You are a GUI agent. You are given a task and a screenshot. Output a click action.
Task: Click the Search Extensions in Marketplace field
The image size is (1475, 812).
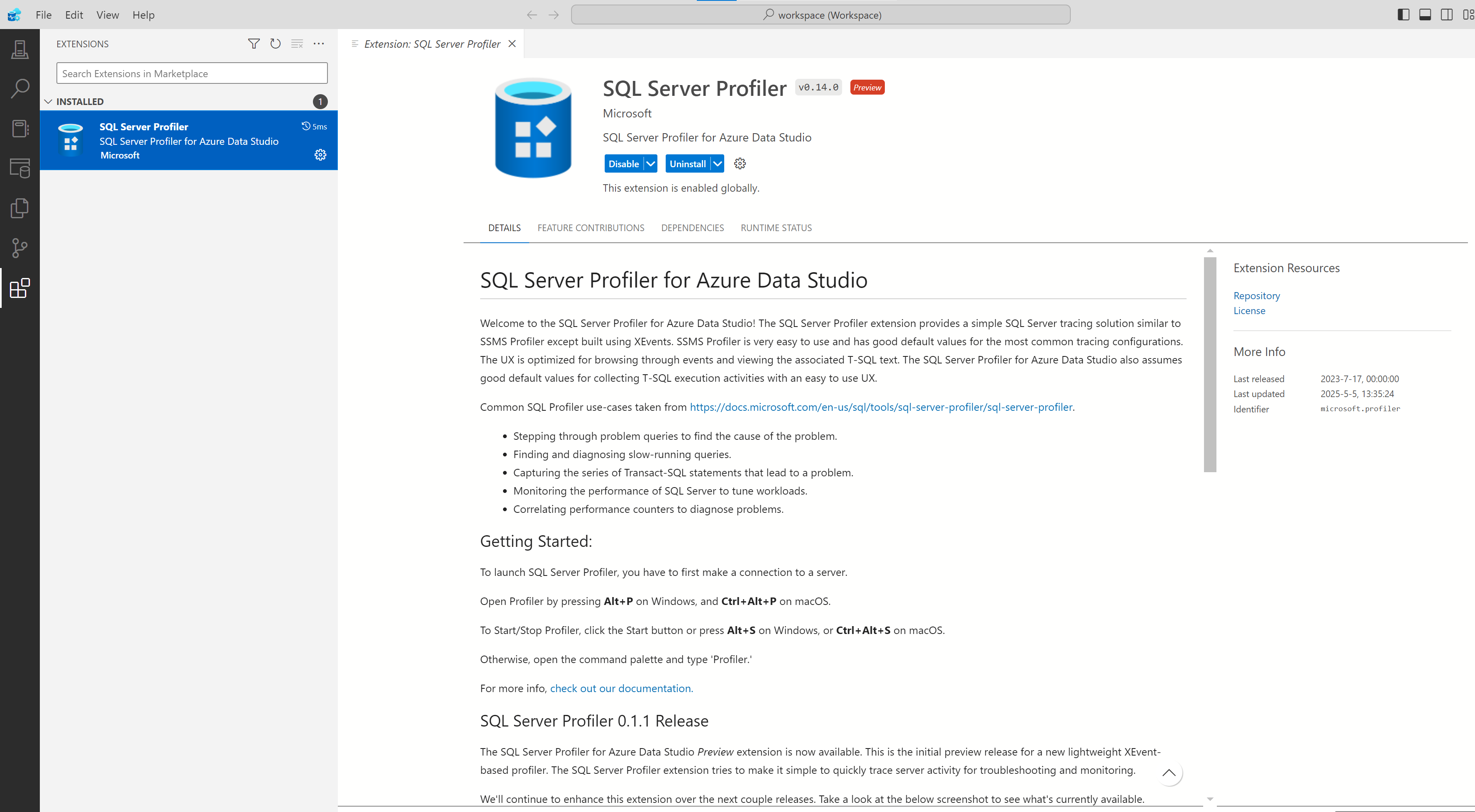[192, 73]
